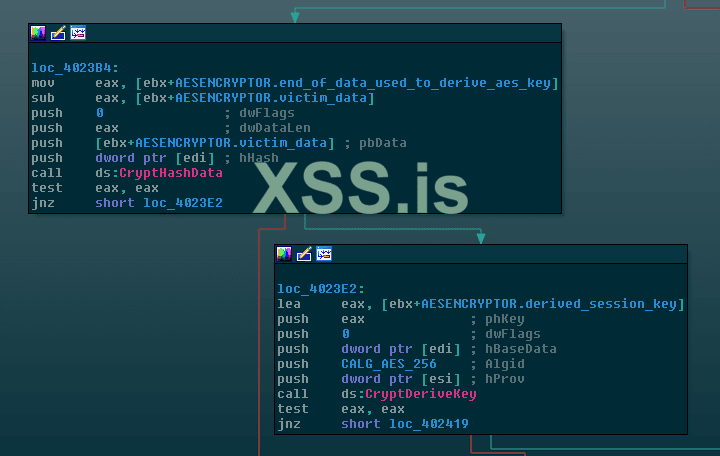The height and width of the screenshot is (456, 720).
Task: Select label loc_4023E2:
Action: click(x=321, y=289)
